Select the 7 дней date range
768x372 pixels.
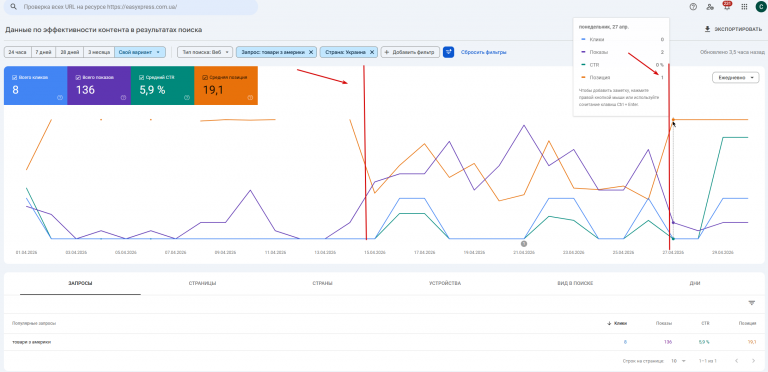43,52
